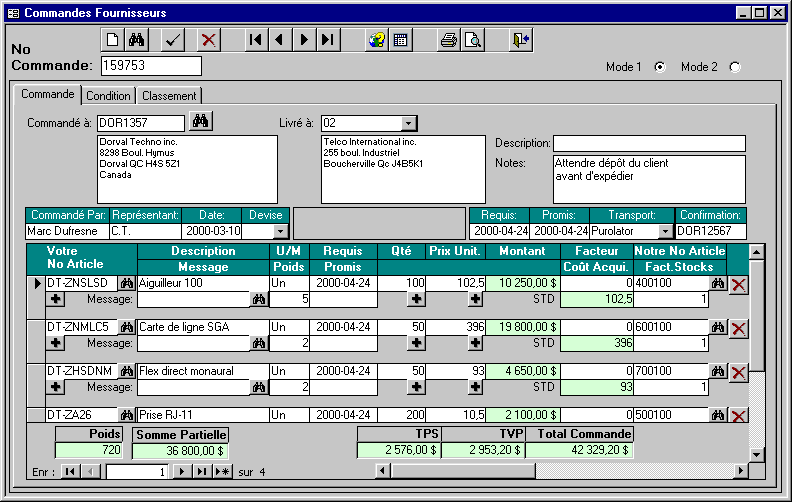
Task: Click the Somme Partielle value 36 800,00 $
Action: tap(180, 450)
